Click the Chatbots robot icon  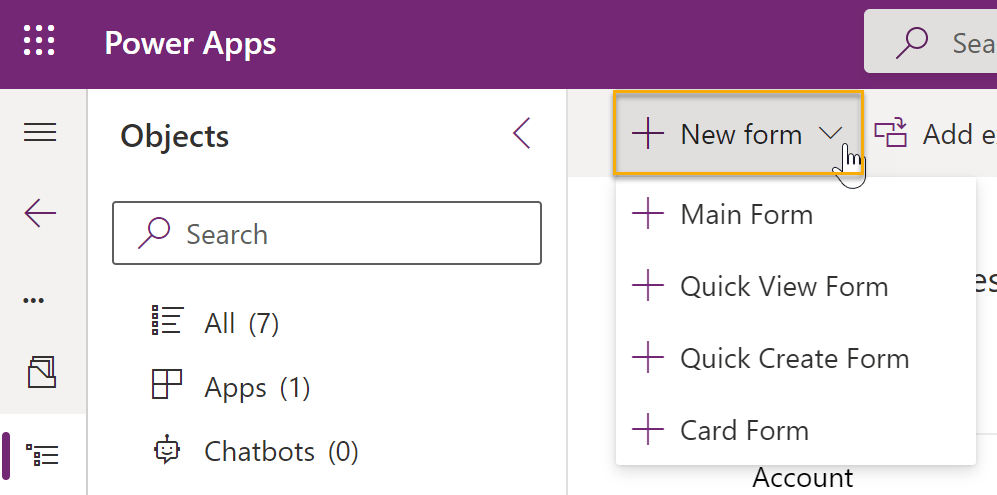[167, 451]
